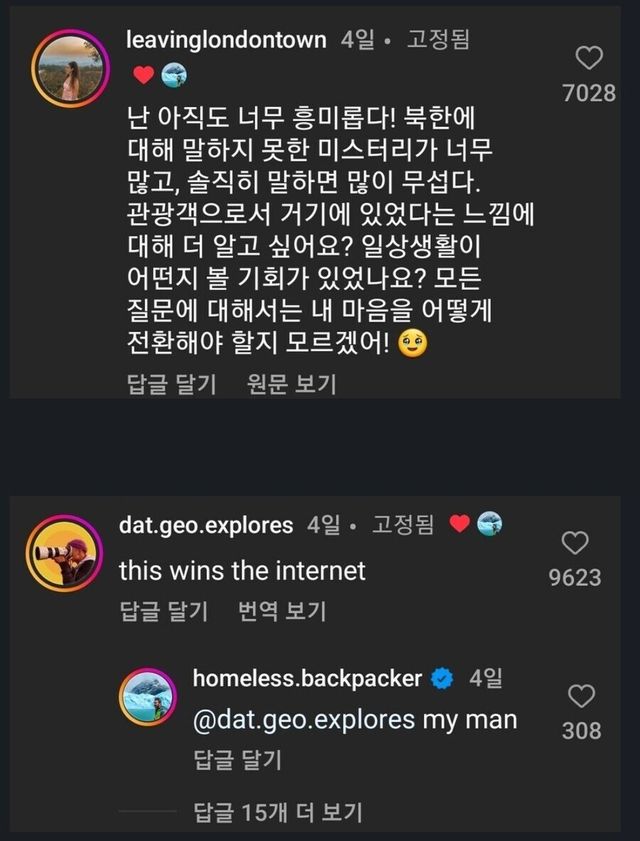Screen dimensions: 640x841
Task: View the 9623 likes count on dat.geo.explores' comment
Action: click(575, 578)
